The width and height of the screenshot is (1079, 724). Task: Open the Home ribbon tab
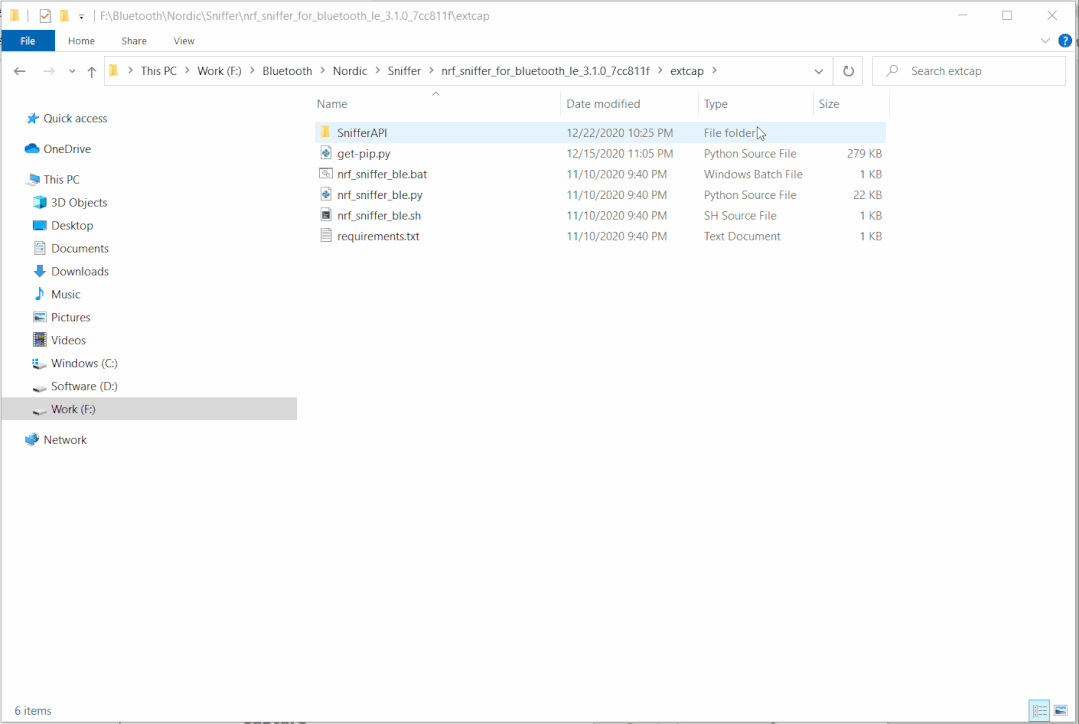click(x=81, y=41)
